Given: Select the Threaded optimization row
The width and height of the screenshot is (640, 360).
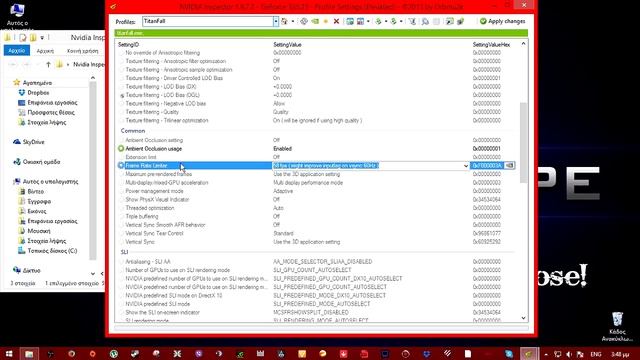Looking at the screenshot, I should [x=316, y=208].
